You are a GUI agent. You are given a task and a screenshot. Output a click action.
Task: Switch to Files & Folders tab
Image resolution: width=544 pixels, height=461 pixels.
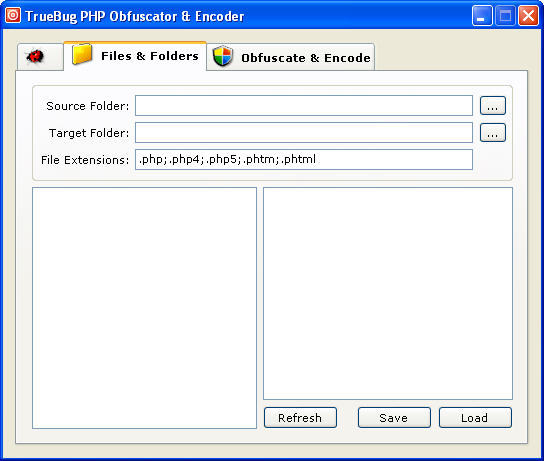135,56
